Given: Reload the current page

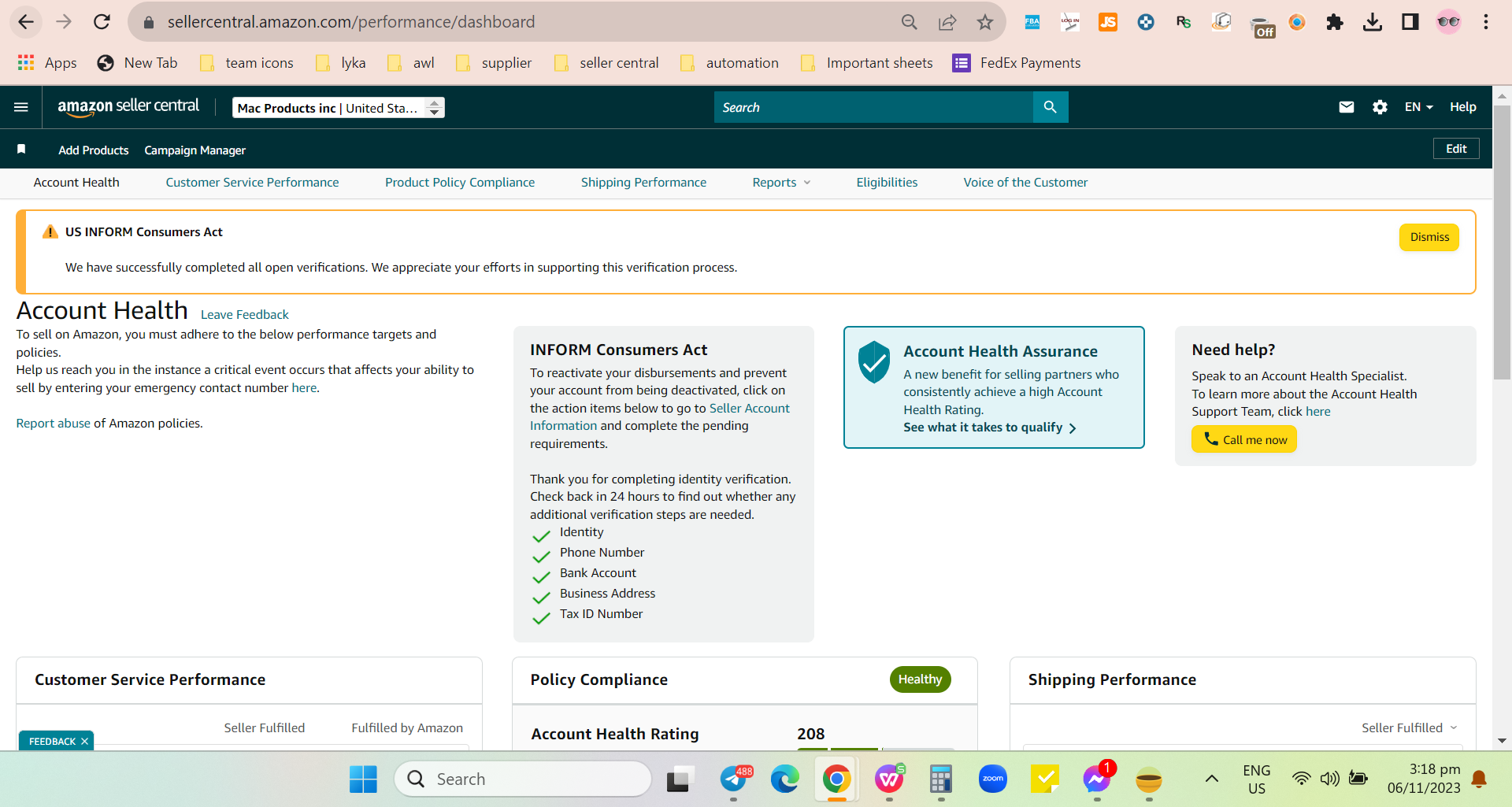Looking at the screenshot, I should (x=102, y=22).
